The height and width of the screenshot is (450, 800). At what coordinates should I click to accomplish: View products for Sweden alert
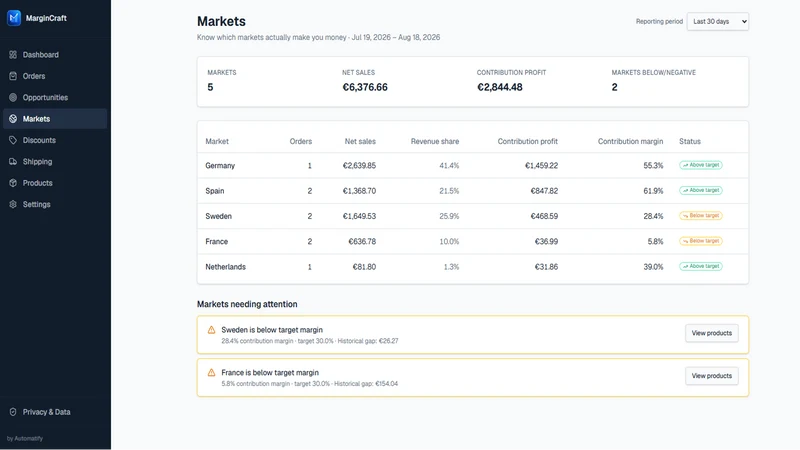click(711, 333)
